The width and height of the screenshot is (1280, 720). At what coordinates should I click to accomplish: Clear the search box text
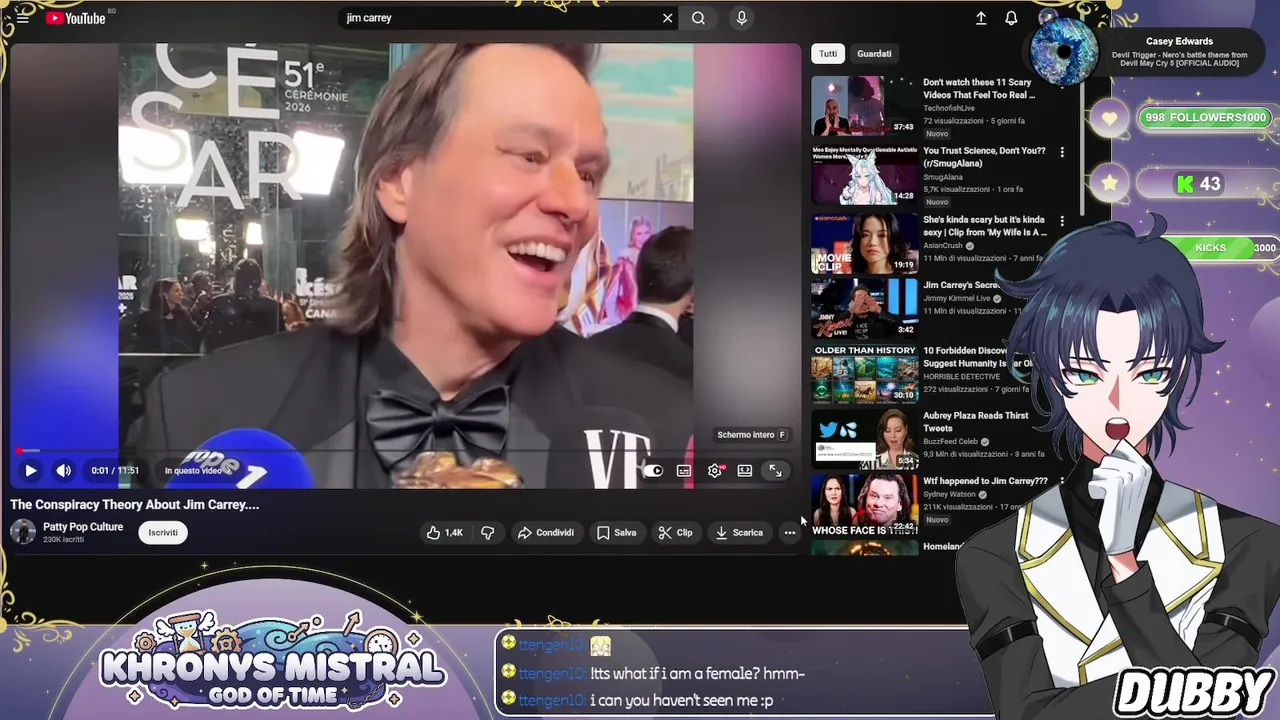click(668, 18)
